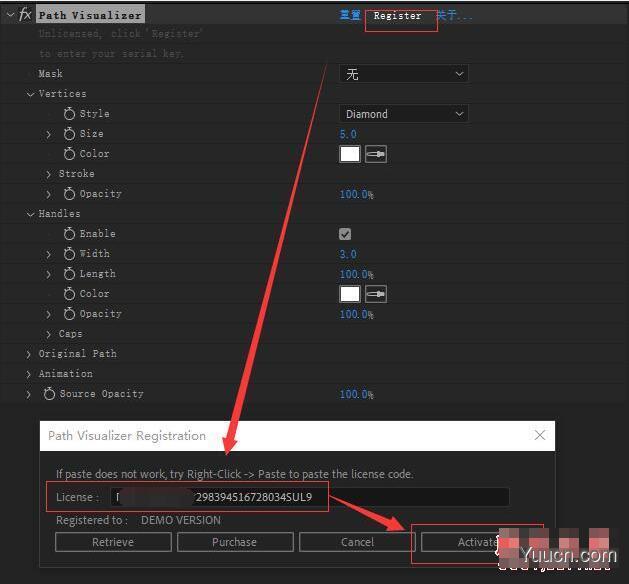Screen dimensions: 629x584
Task: Click the Vertices Style stopwatch icon
Action: tap(69, 114)
